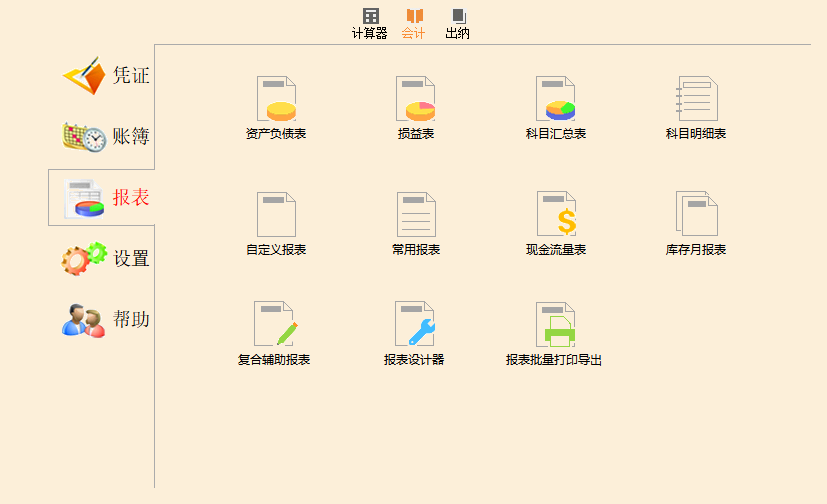827x504 pixels.
Task: Open the 科目明细表 report icon
Action: tap(696, 99)
